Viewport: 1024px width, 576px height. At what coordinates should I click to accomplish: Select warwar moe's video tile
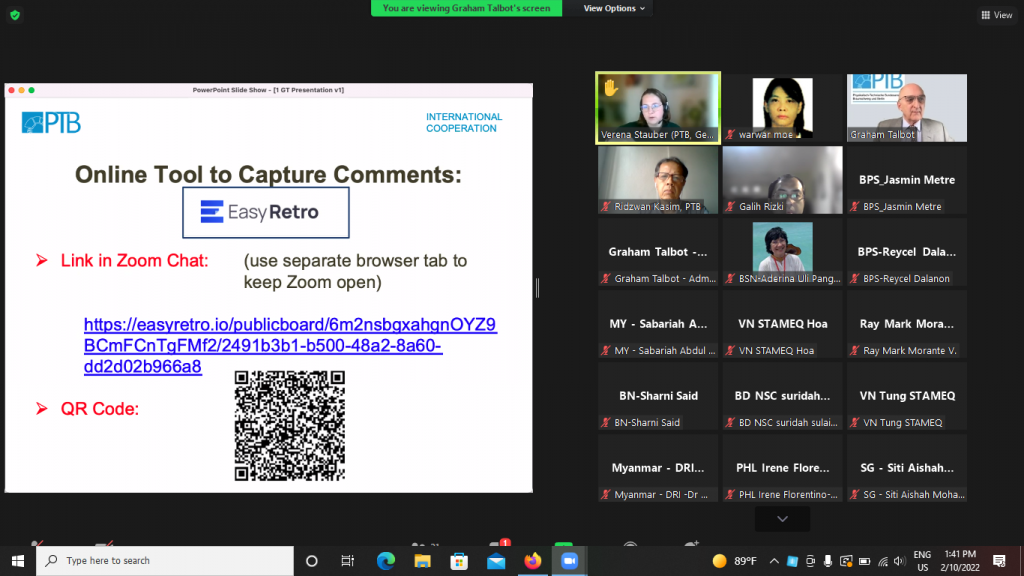point(782,108)
